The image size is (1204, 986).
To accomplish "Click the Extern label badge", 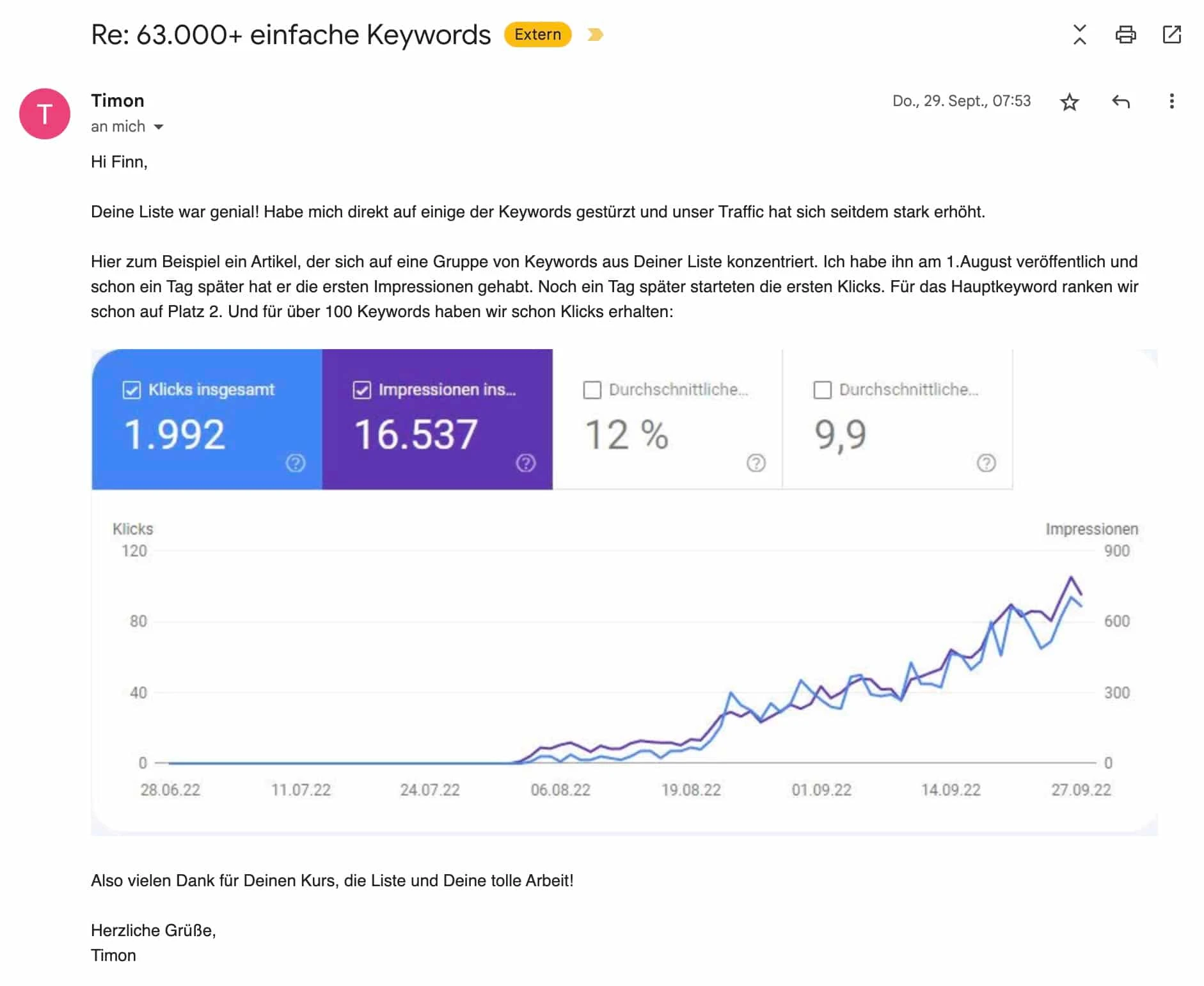I will click(537, 35).
